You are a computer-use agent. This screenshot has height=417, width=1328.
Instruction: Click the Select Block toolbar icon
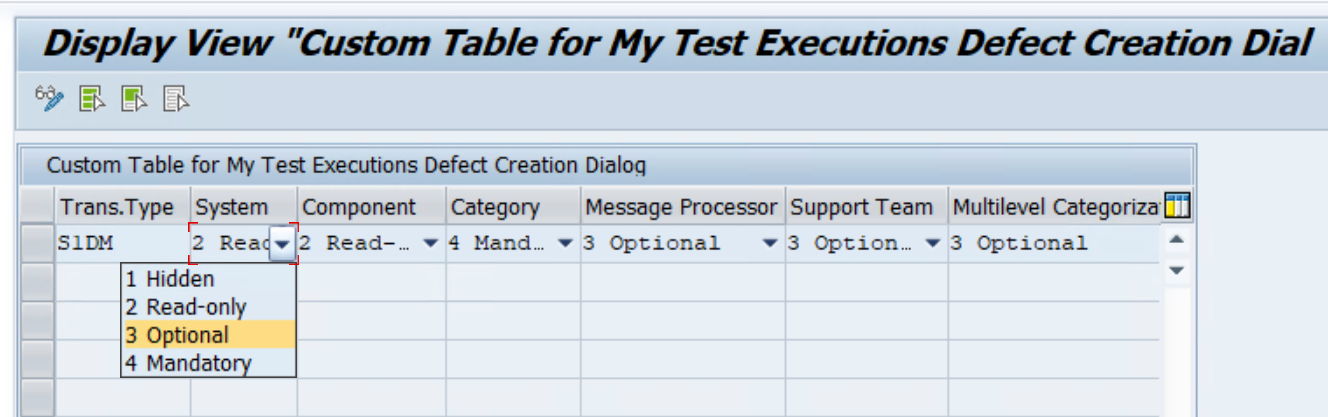coord(134,98)
